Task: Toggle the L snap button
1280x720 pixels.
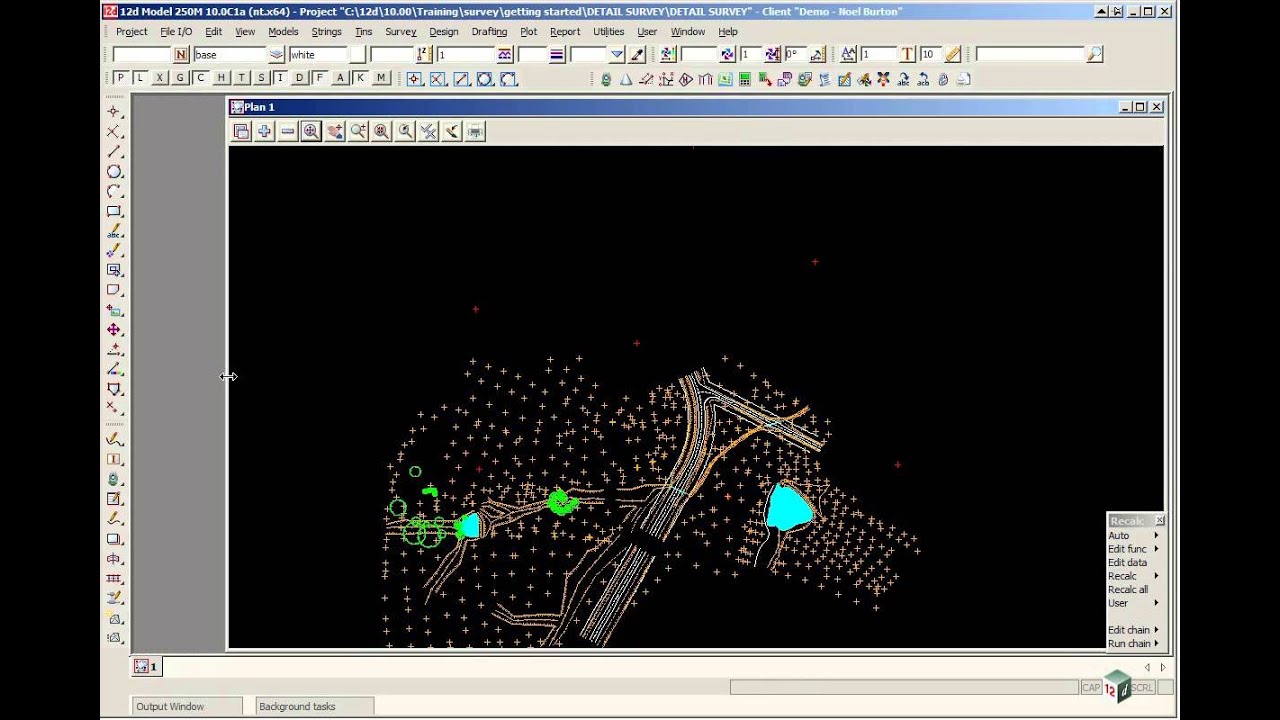Action: pos(141,78)
